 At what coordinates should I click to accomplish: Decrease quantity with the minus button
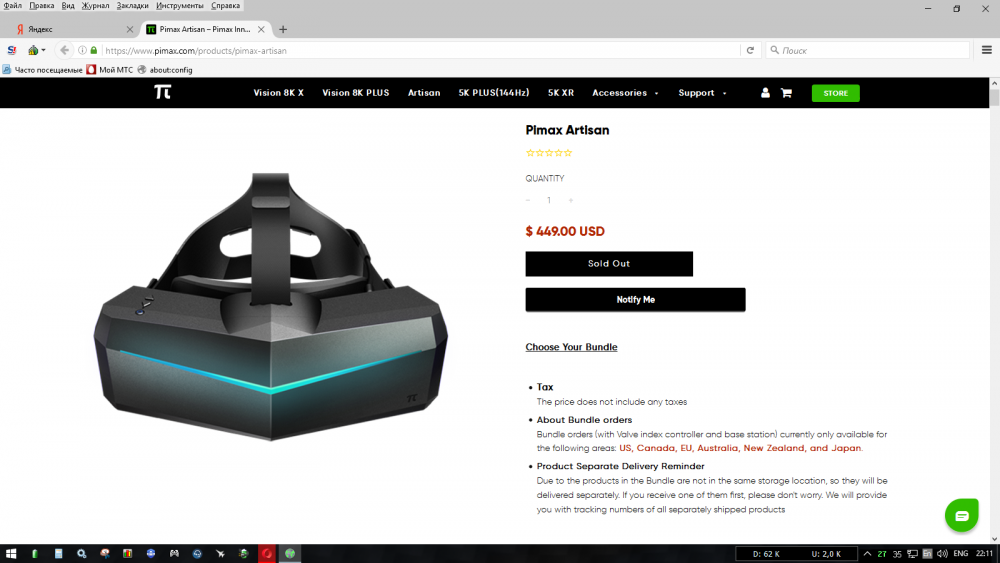[x=528, y=200]
